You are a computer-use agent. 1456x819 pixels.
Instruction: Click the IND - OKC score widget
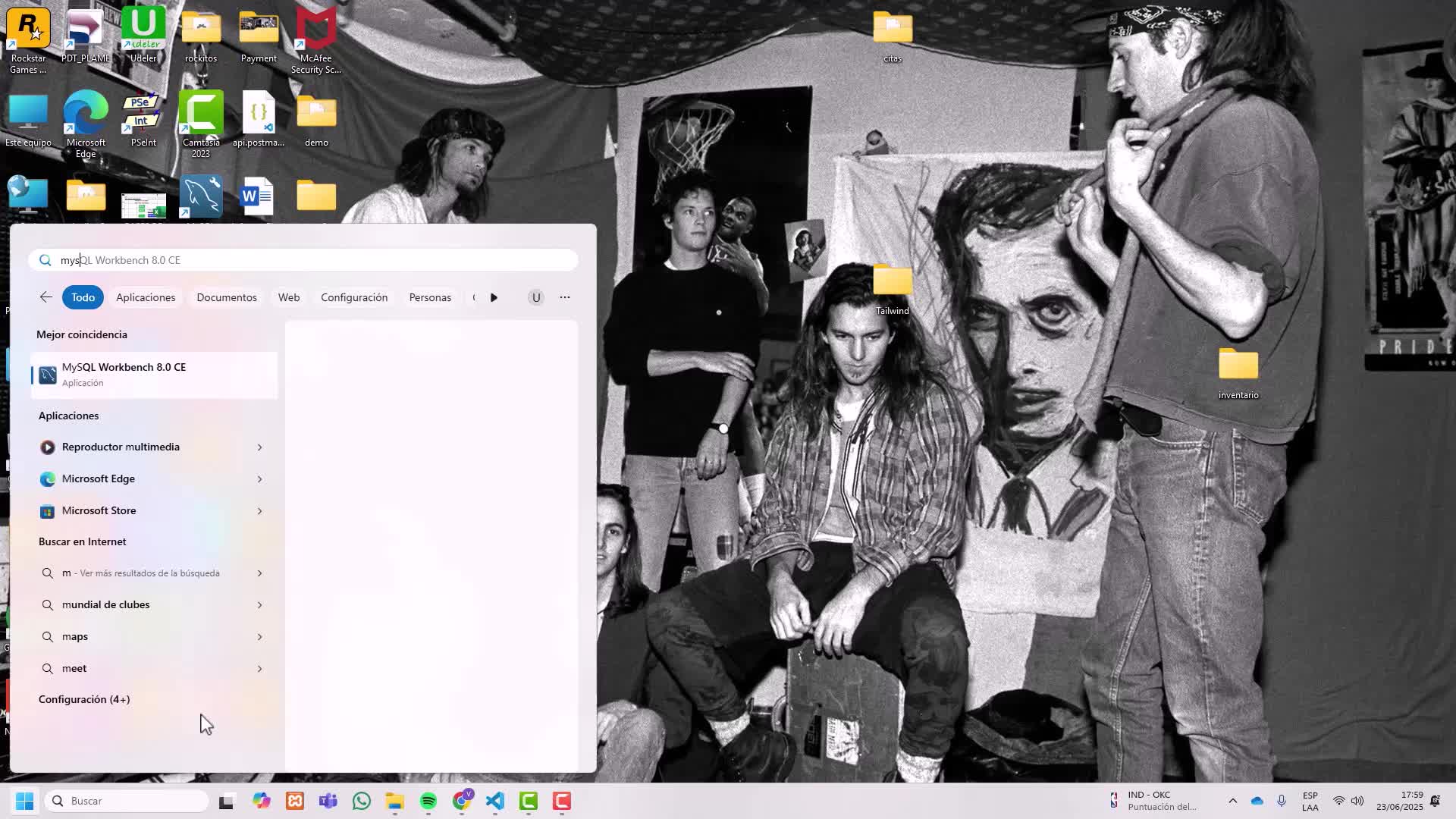pyautogui.click(x=1154, y=801)
